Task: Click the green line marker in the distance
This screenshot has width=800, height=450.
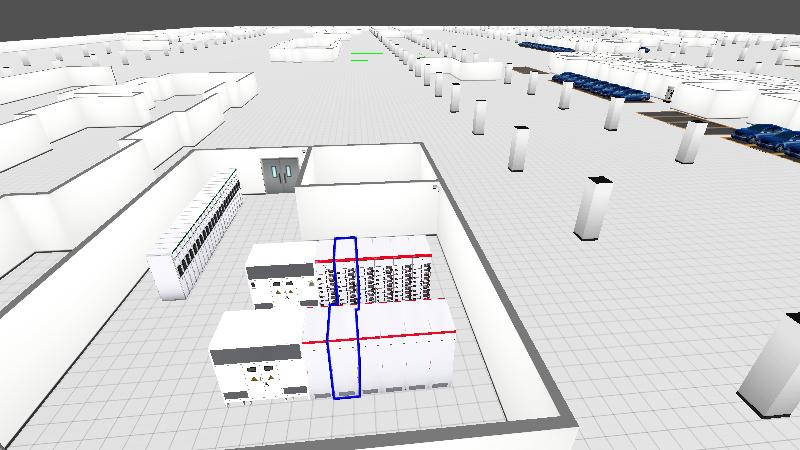Action: pyautogui.click(x=366, y=55)
